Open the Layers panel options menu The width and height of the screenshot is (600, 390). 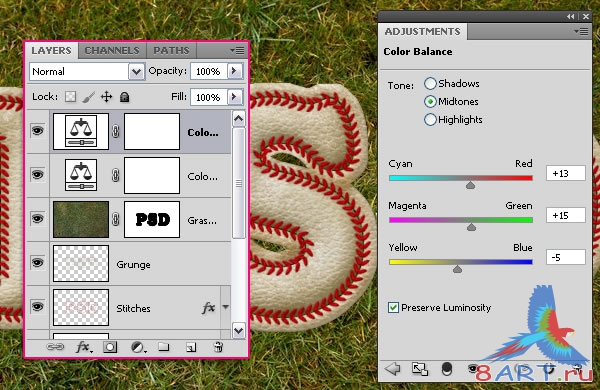237,51
